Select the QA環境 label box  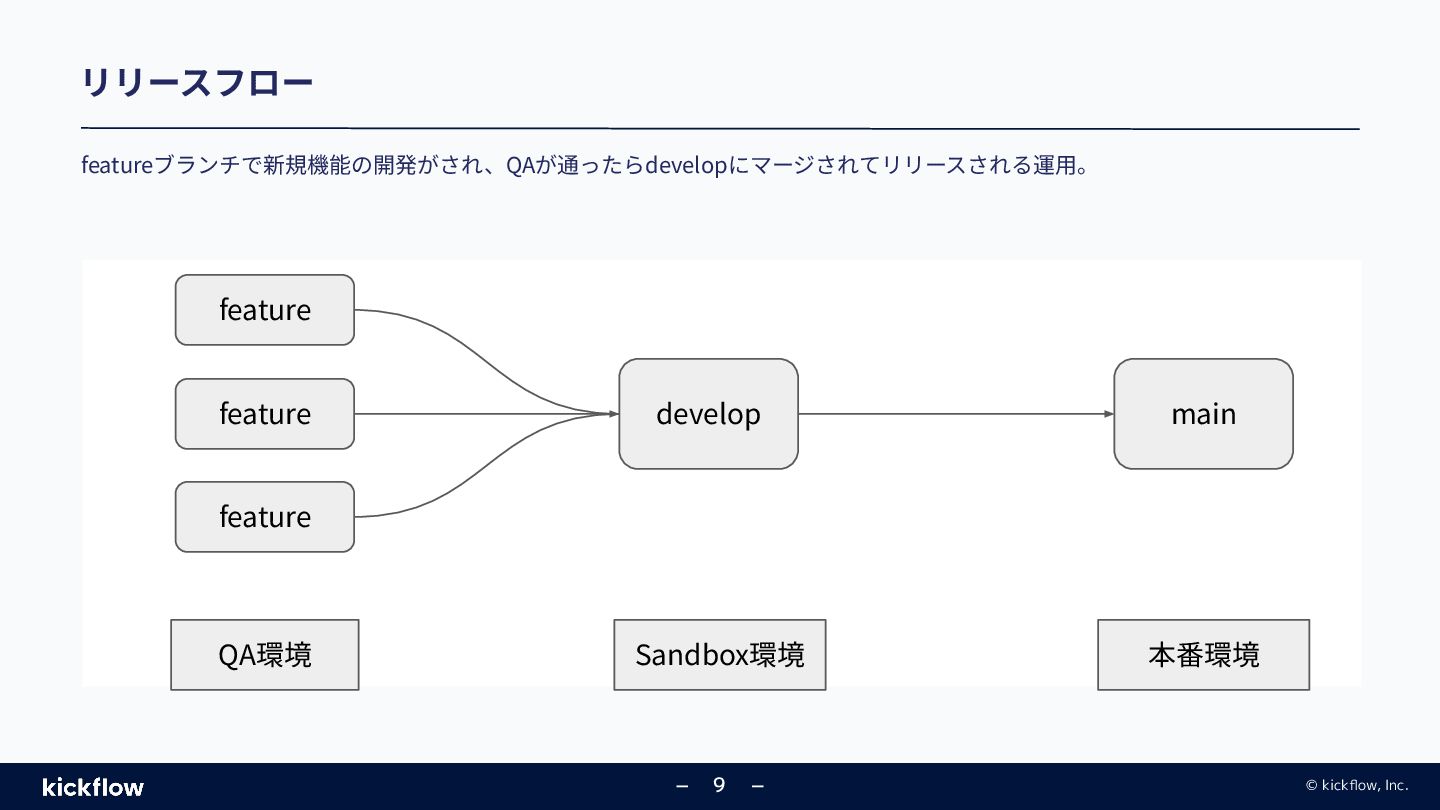pyautogui.click(x=265, y=655)
